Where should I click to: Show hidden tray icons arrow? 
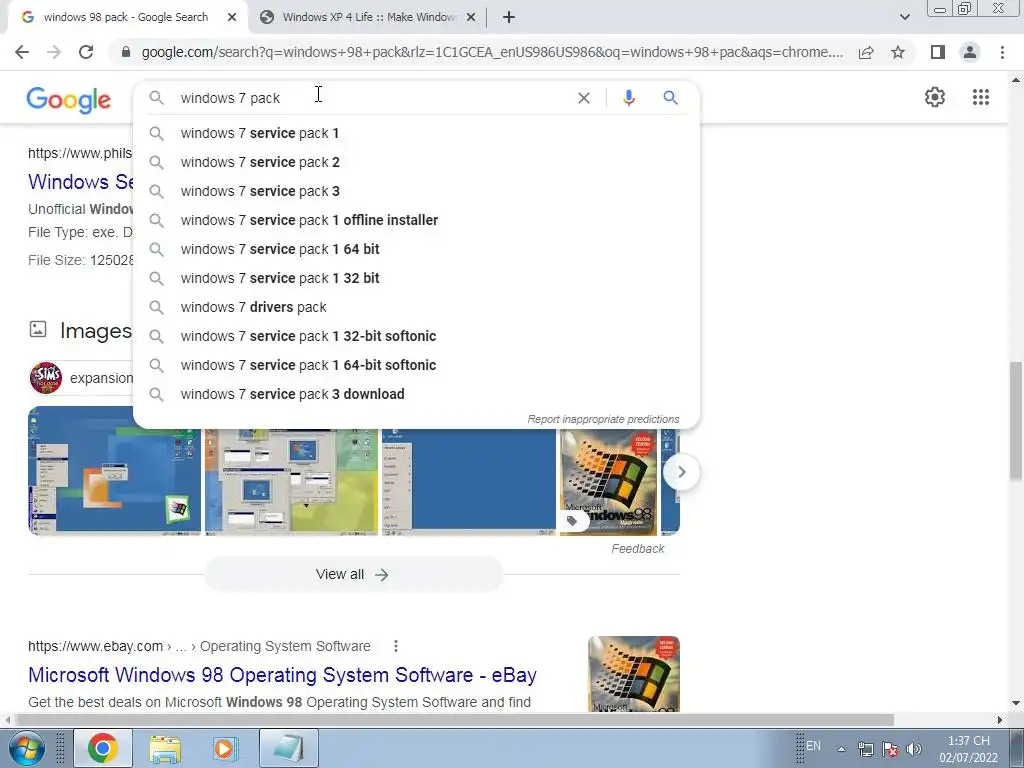(x=842, y=749)
